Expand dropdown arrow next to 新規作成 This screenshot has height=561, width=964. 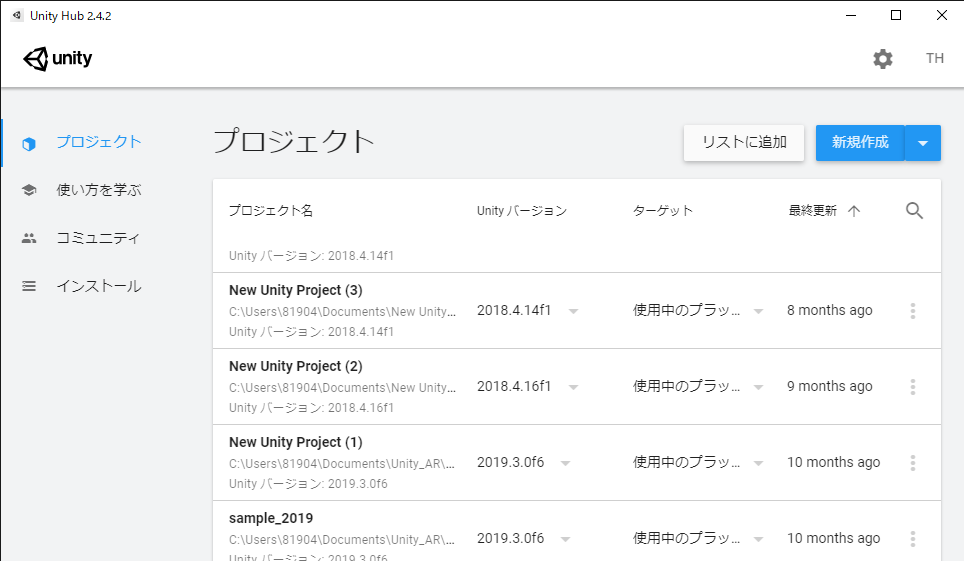click(923, 143)
